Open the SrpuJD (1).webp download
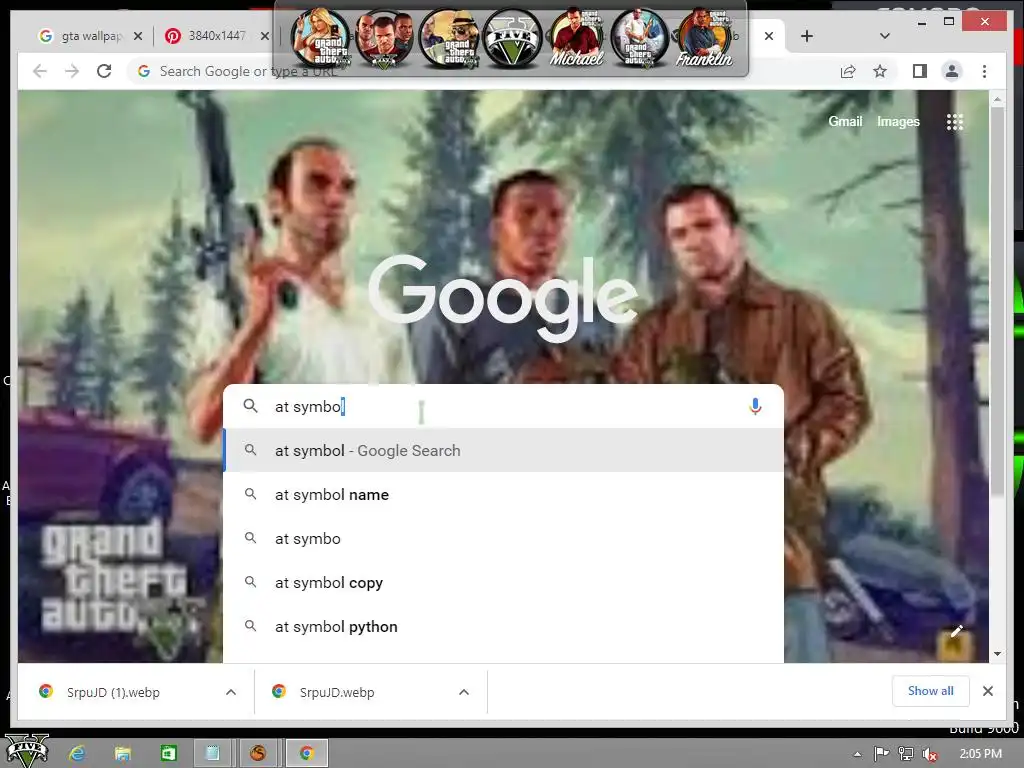The width and height of the screenshot is (1024, 768). click(x=113, y=692)
